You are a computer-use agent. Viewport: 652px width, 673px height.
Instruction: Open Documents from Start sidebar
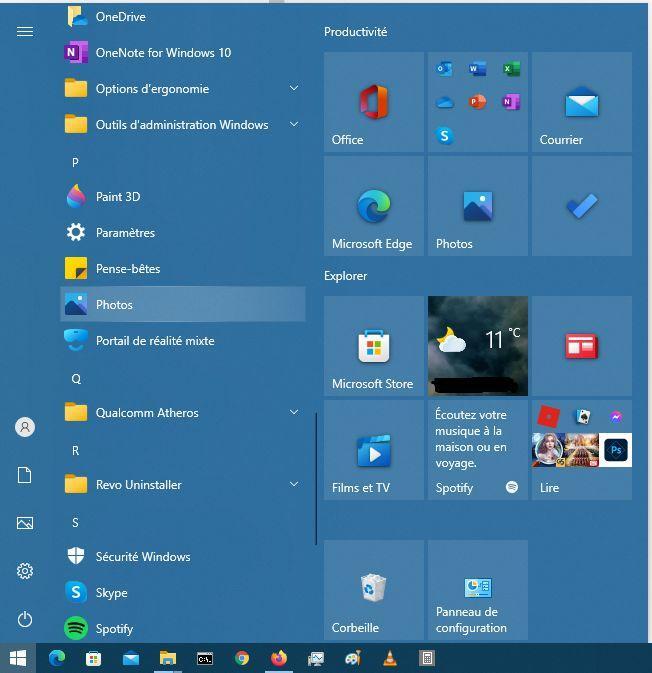25,475
